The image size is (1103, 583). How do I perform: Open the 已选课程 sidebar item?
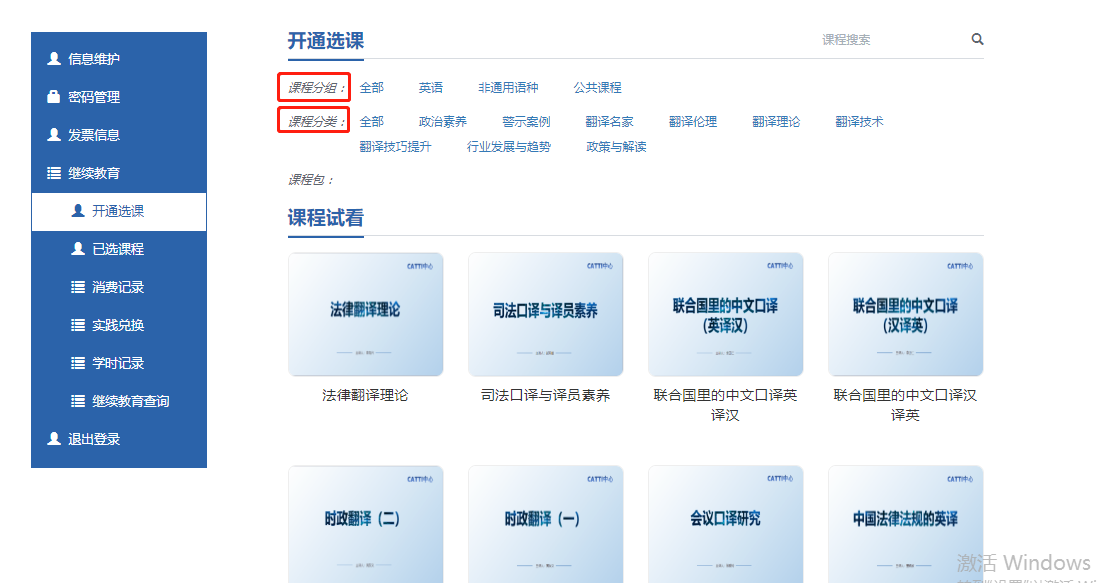[117, 249]
